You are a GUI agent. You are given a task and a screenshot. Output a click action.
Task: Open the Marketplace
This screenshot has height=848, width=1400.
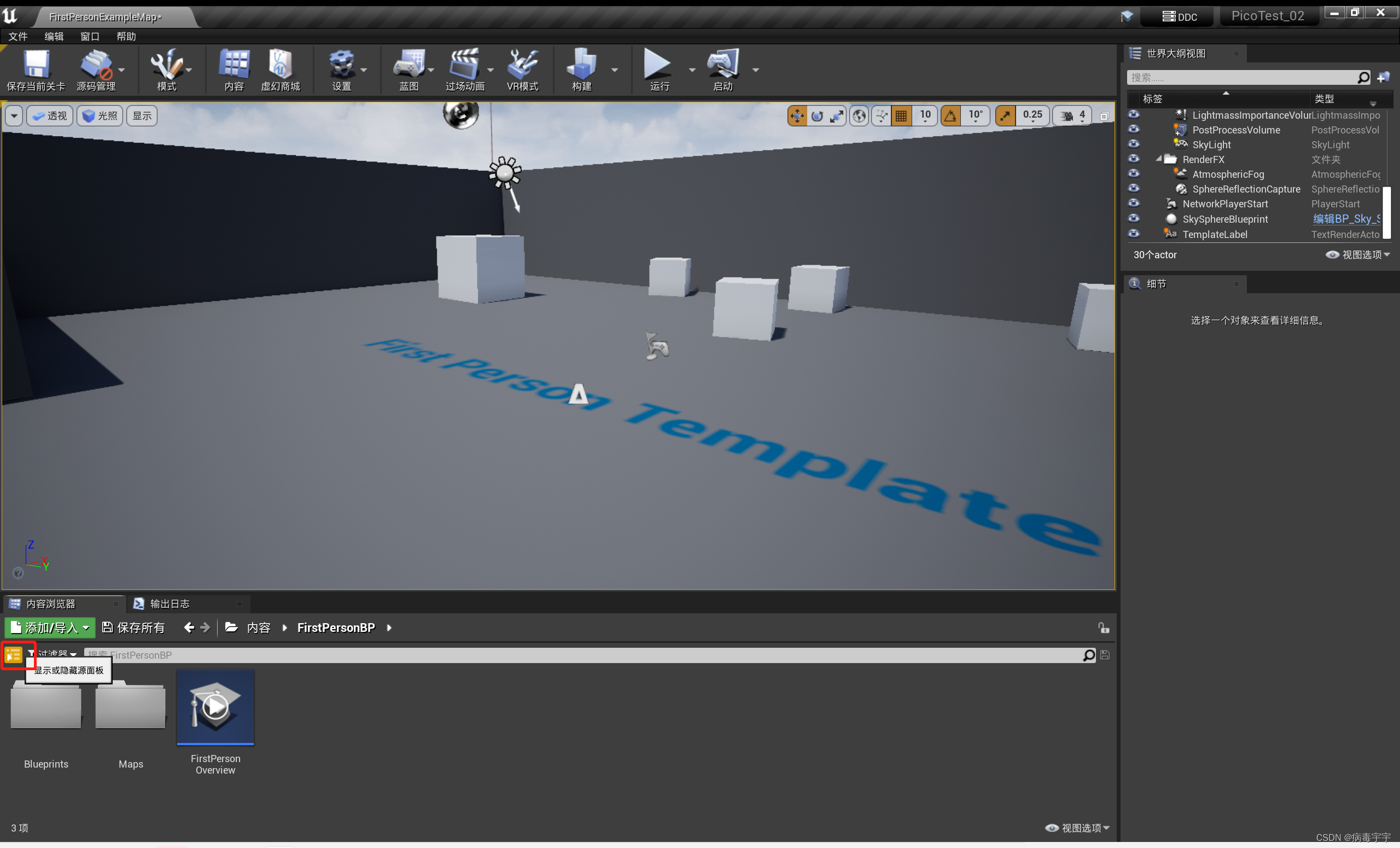pos(281,69)
